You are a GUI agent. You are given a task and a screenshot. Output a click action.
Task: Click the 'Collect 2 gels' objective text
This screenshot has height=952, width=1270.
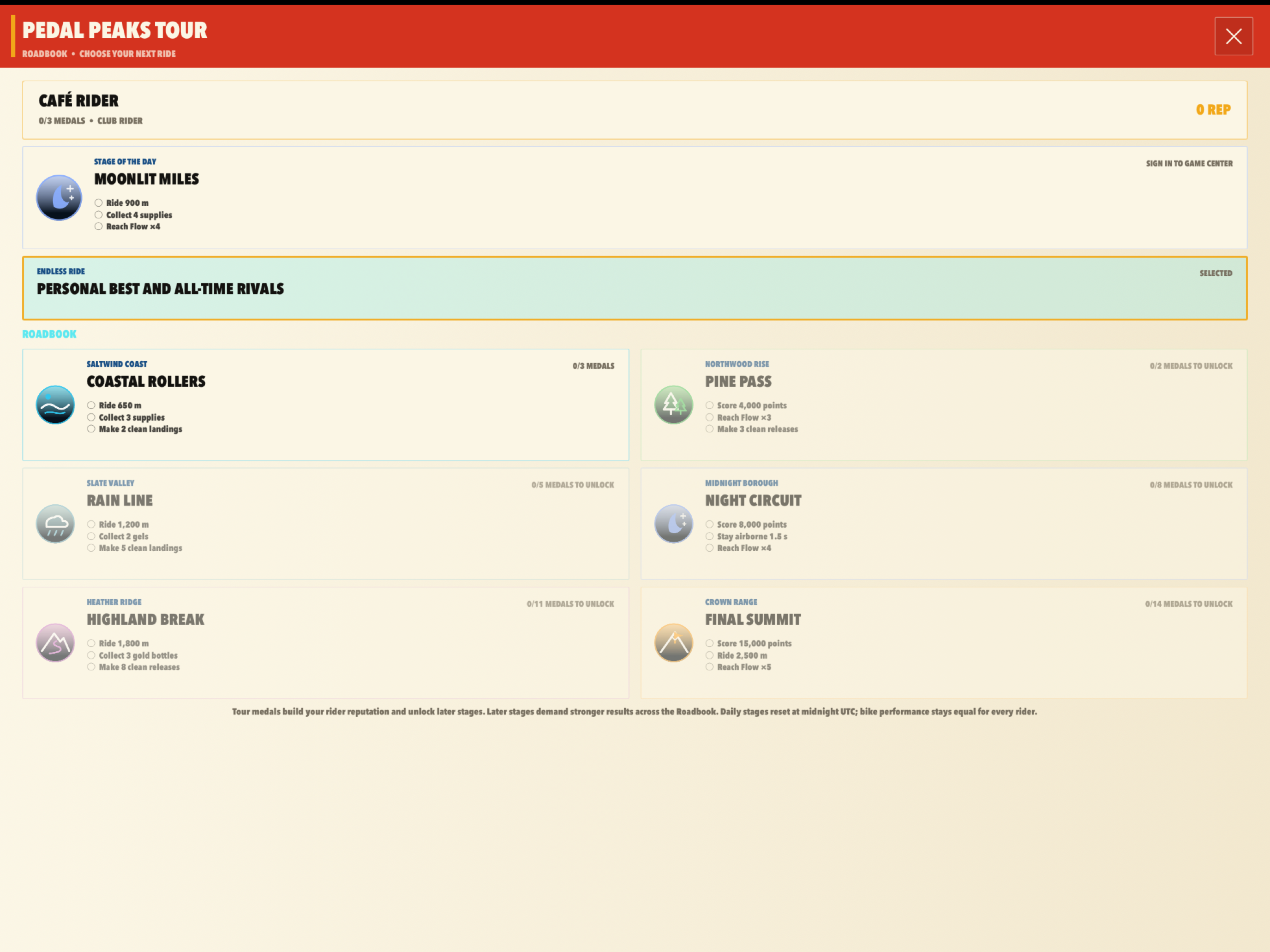[123, 536]
